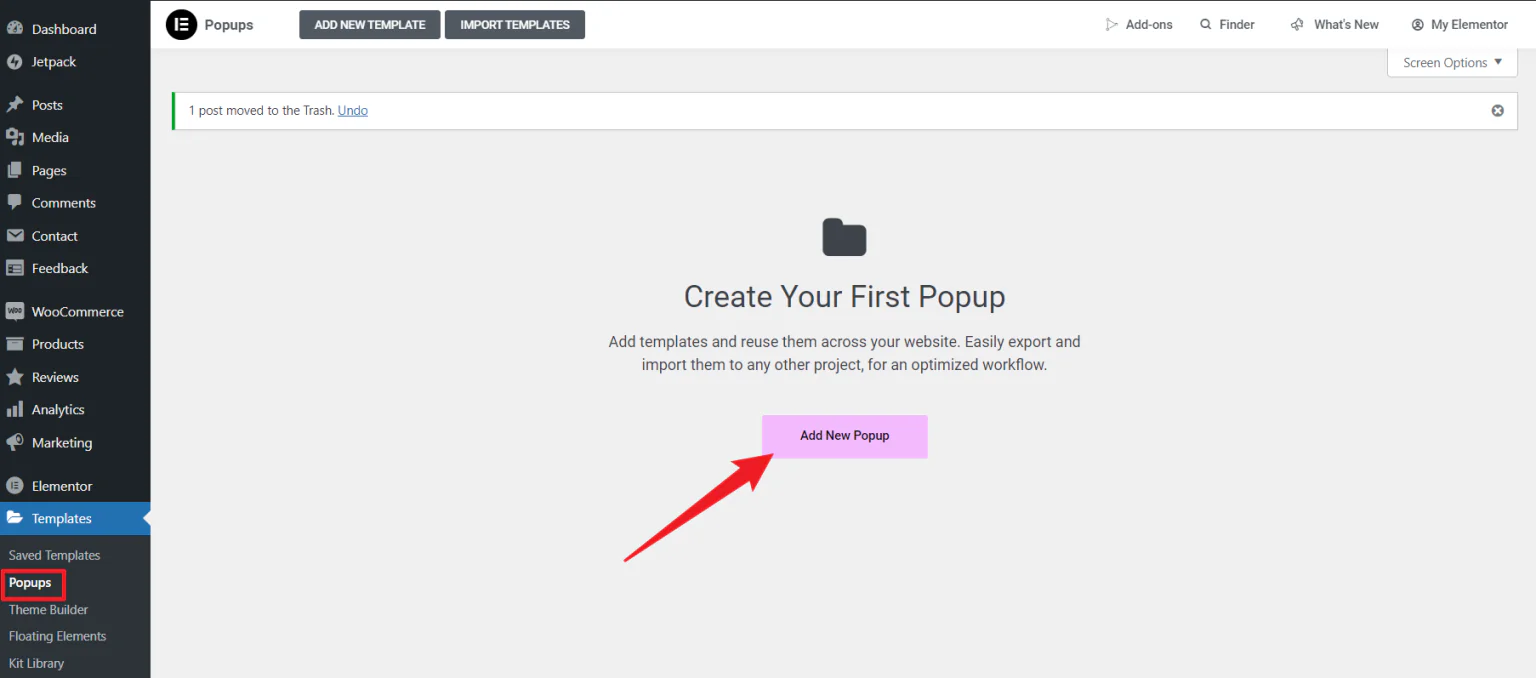Click the "1 post moved to the Trash" text
This screenshot has width=1536, height=678.
261,110
